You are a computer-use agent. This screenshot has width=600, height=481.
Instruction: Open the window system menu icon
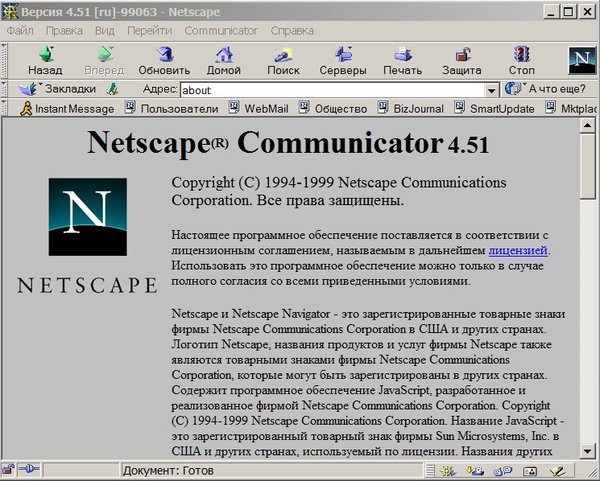[x=10, y=11]
